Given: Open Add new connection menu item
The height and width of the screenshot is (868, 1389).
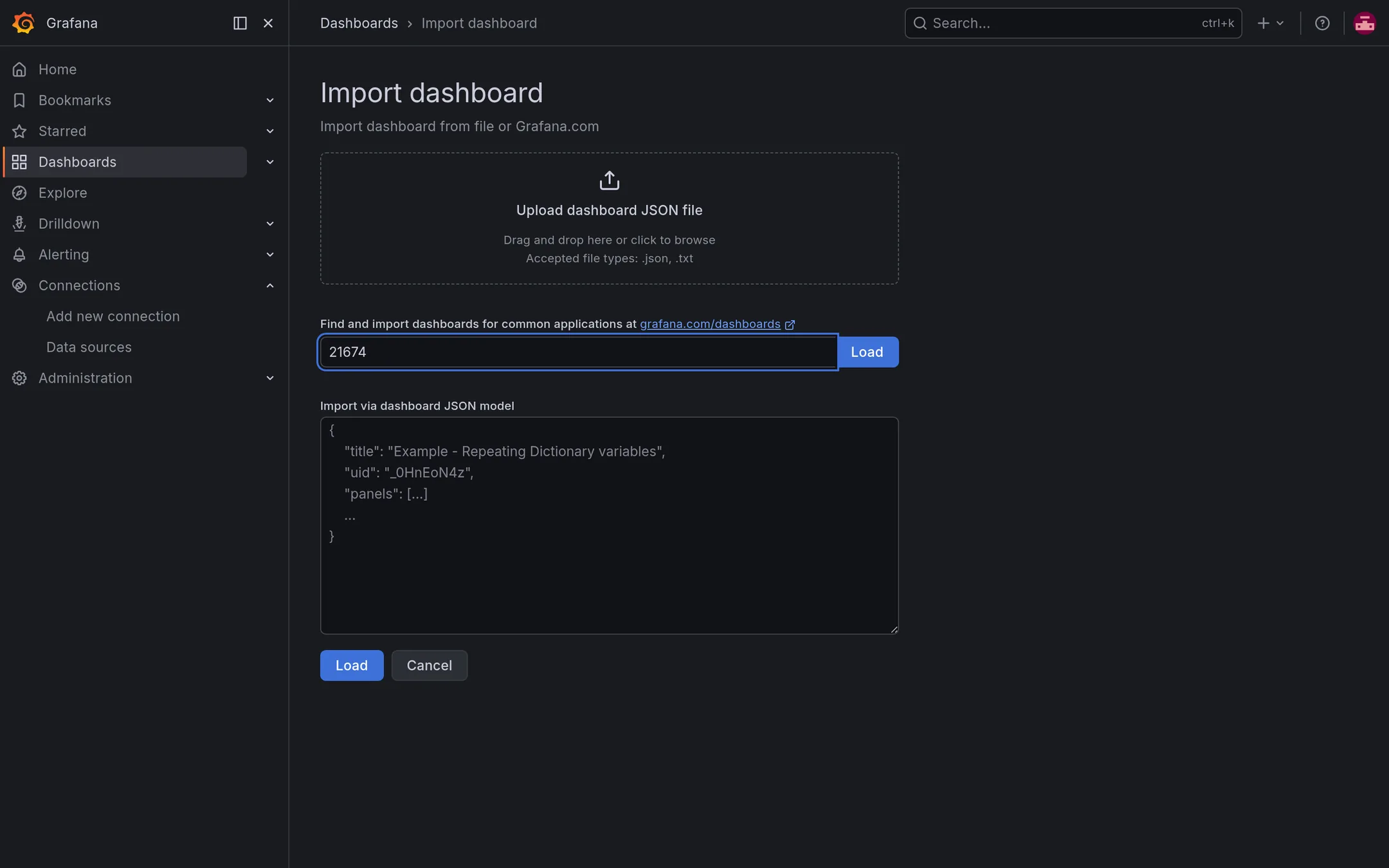Looking at the screenshot, I should click(113, 316).
